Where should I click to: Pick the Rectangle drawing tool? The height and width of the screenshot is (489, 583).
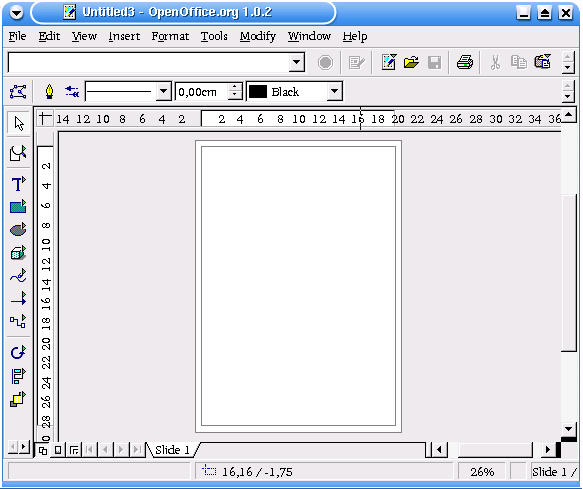point(18,206)
